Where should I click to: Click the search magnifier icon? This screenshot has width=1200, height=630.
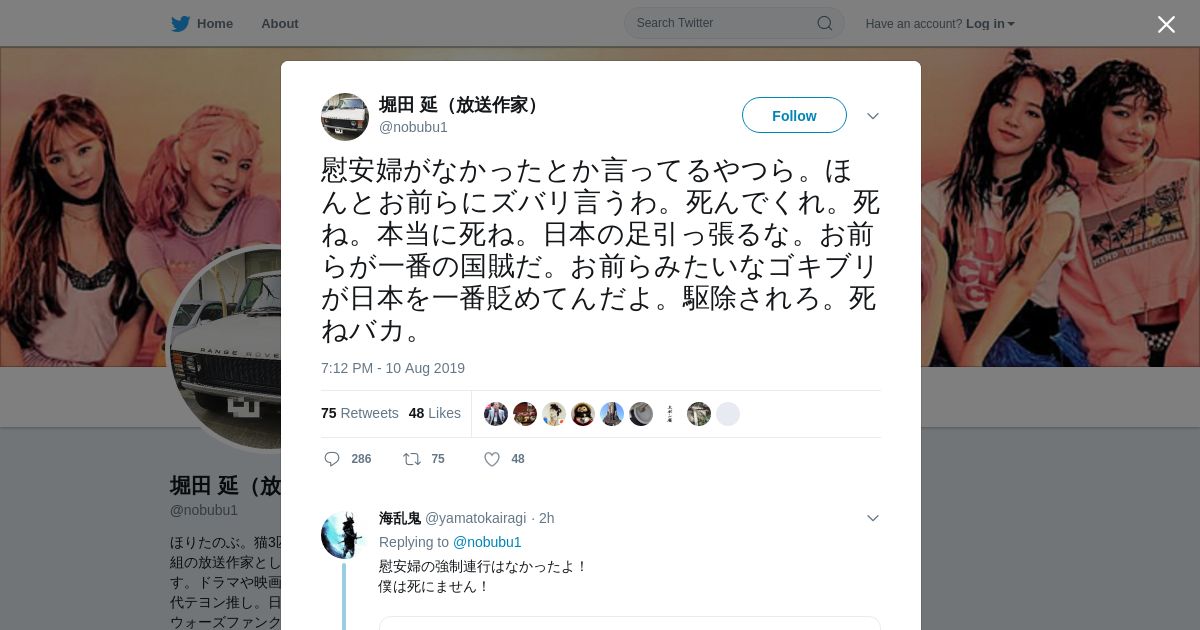coord(825,23)
